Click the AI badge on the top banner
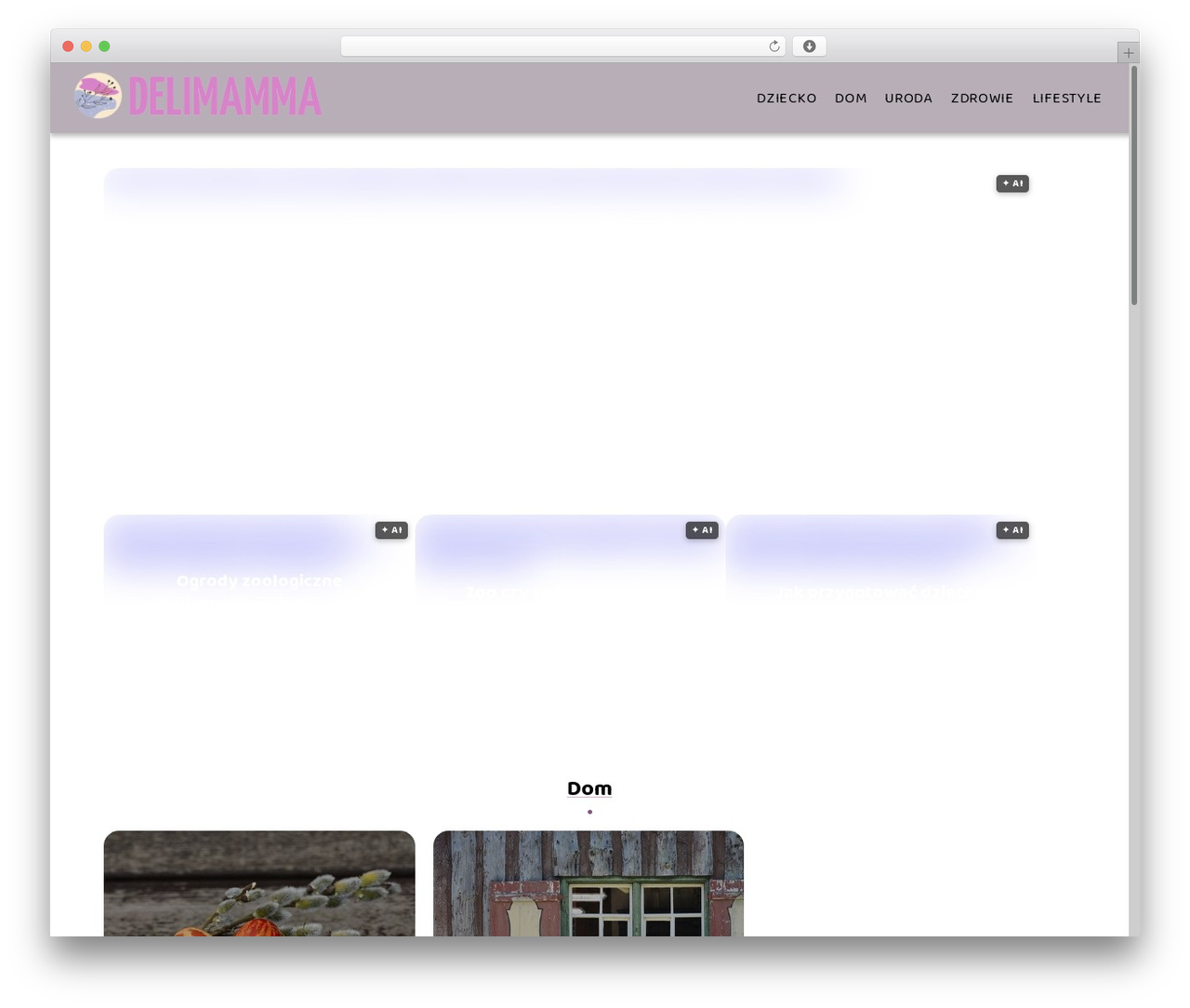The width and height of the screenshot is (1190, 1008). tap(1012, 183)
